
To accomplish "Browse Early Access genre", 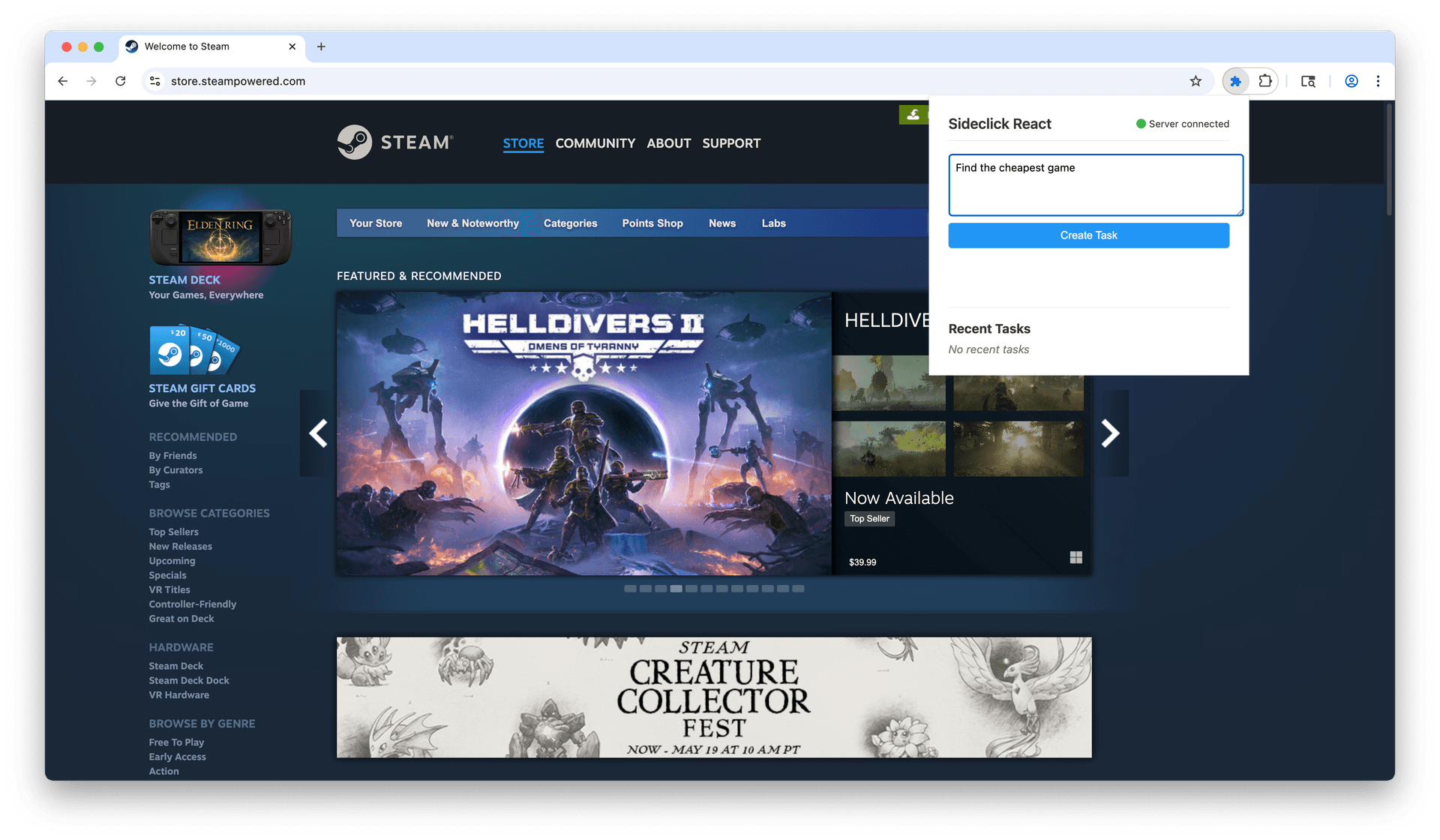I will (177, 757).
